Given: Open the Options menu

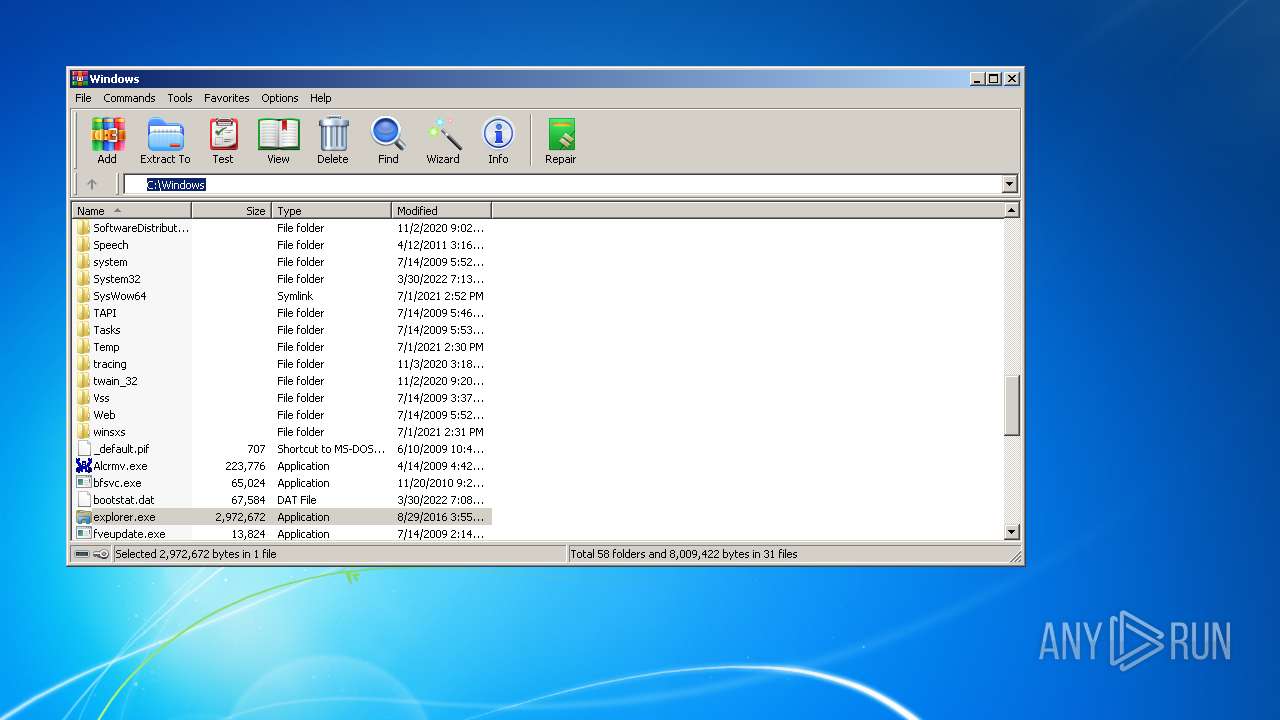Looking at the screenshot, I should point(280,98).
